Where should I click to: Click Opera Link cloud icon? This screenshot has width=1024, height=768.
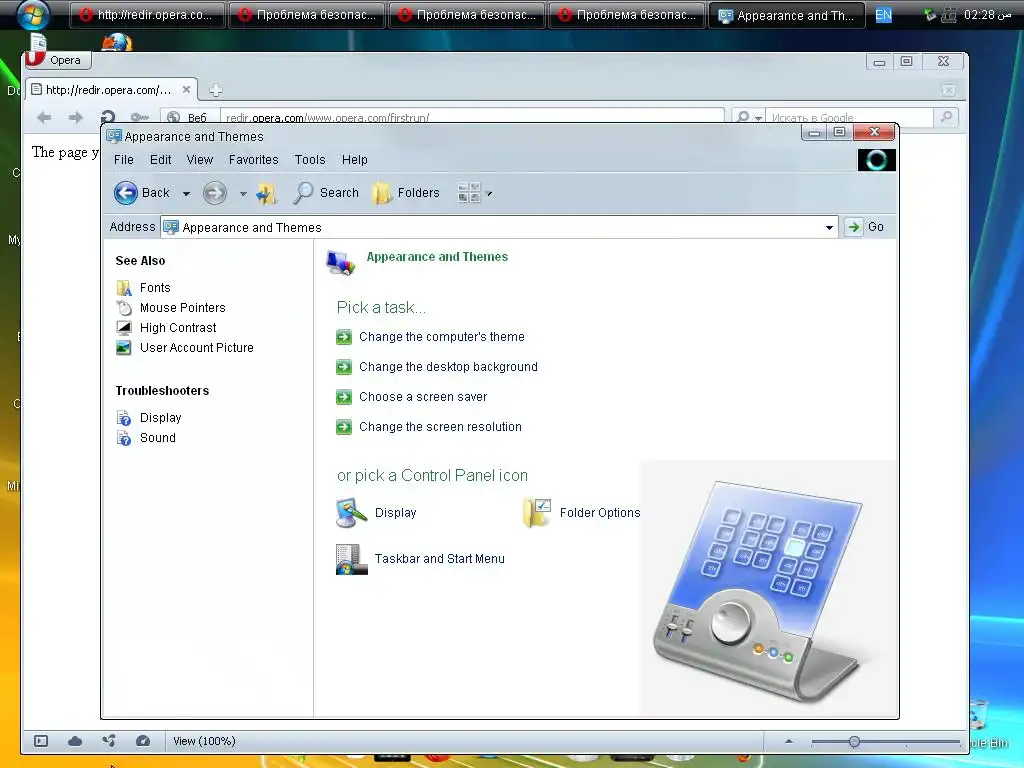click(x=75, y=741)
